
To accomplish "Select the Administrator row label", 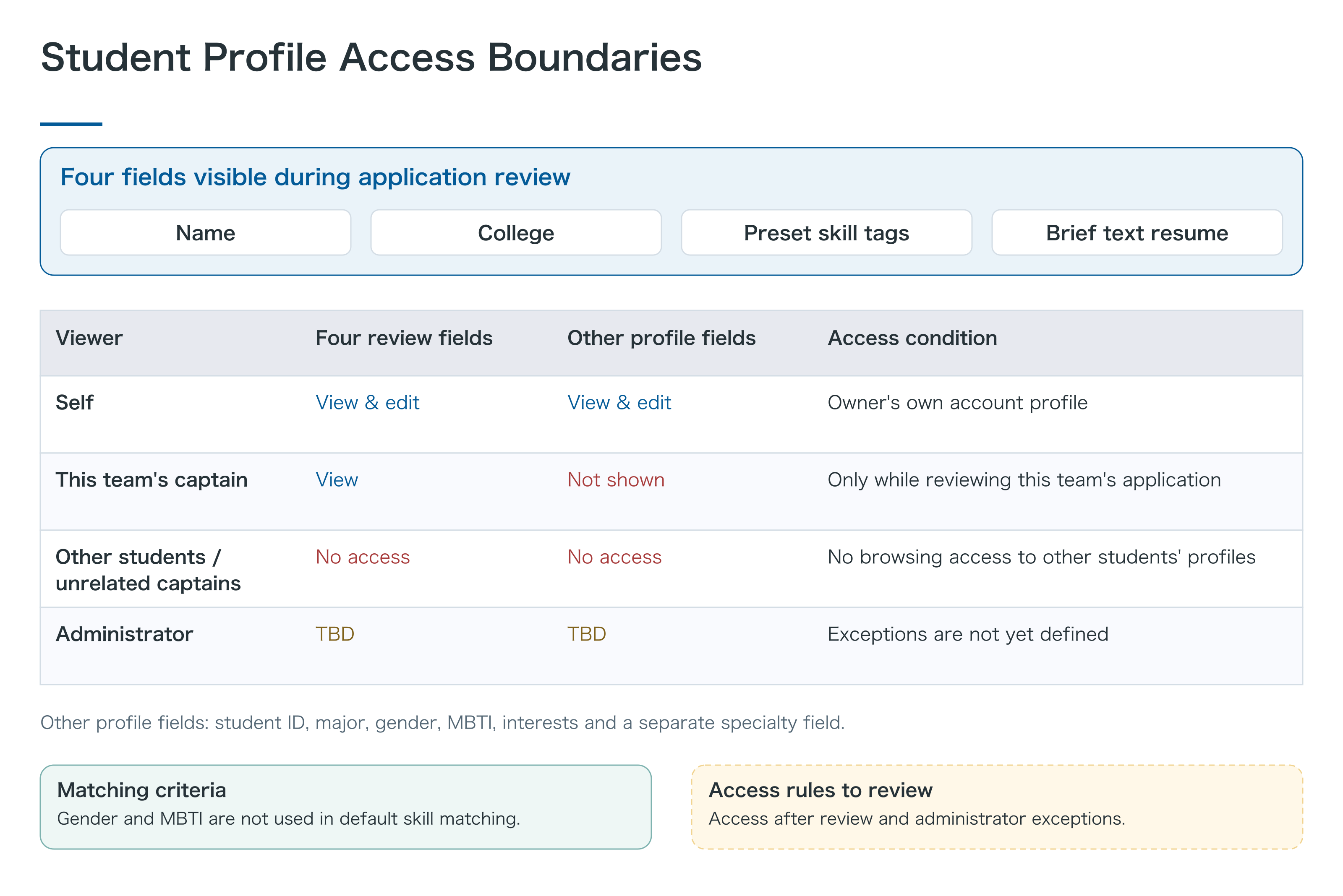I will (x=124, y=634).
